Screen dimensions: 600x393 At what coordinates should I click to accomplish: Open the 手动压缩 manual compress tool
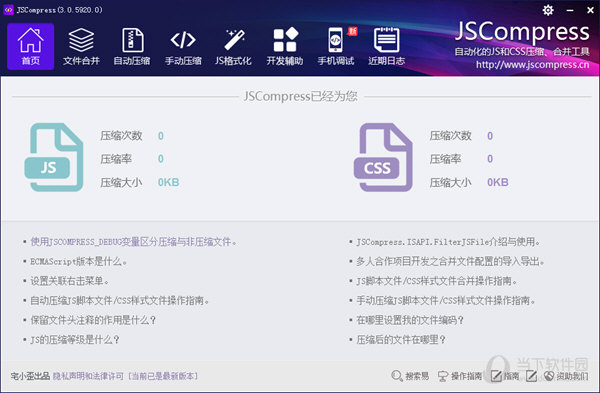[x=183, y=46]
